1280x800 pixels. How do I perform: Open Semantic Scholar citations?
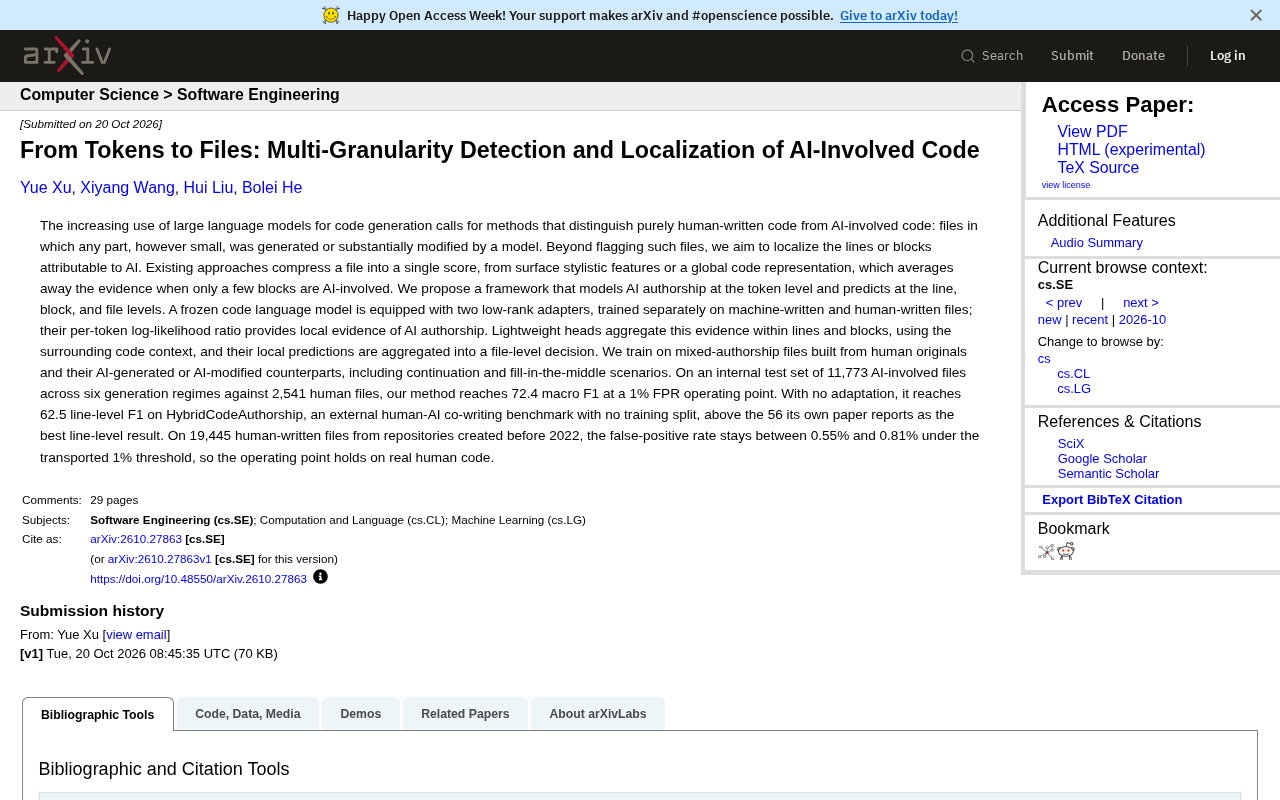(1108, 474)
